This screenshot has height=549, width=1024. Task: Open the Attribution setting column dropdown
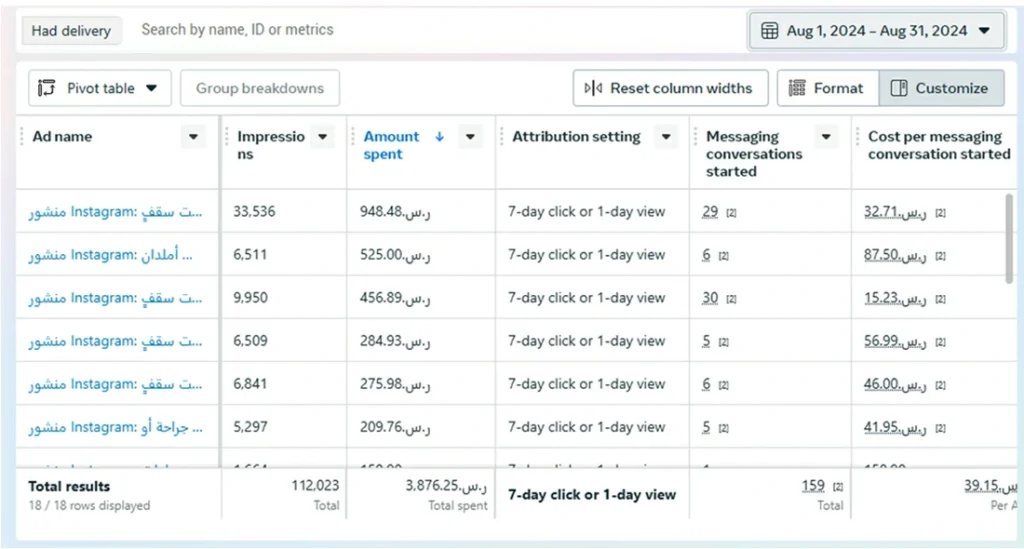(x=666, y=137)
